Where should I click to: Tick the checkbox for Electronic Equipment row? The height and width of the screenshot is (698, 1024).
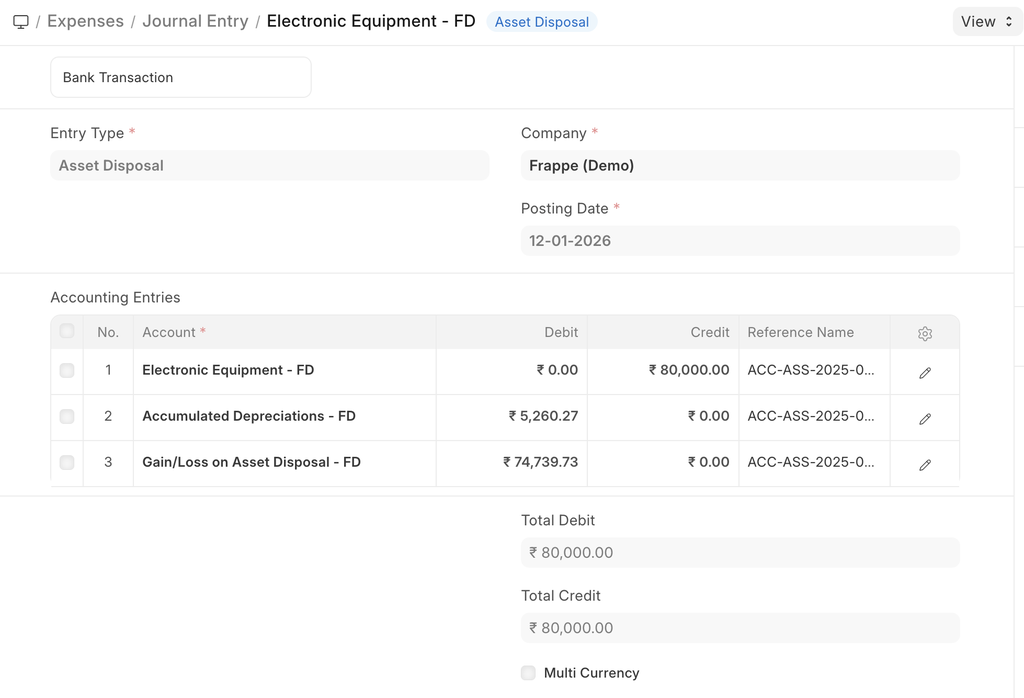(x=67, y=371)
